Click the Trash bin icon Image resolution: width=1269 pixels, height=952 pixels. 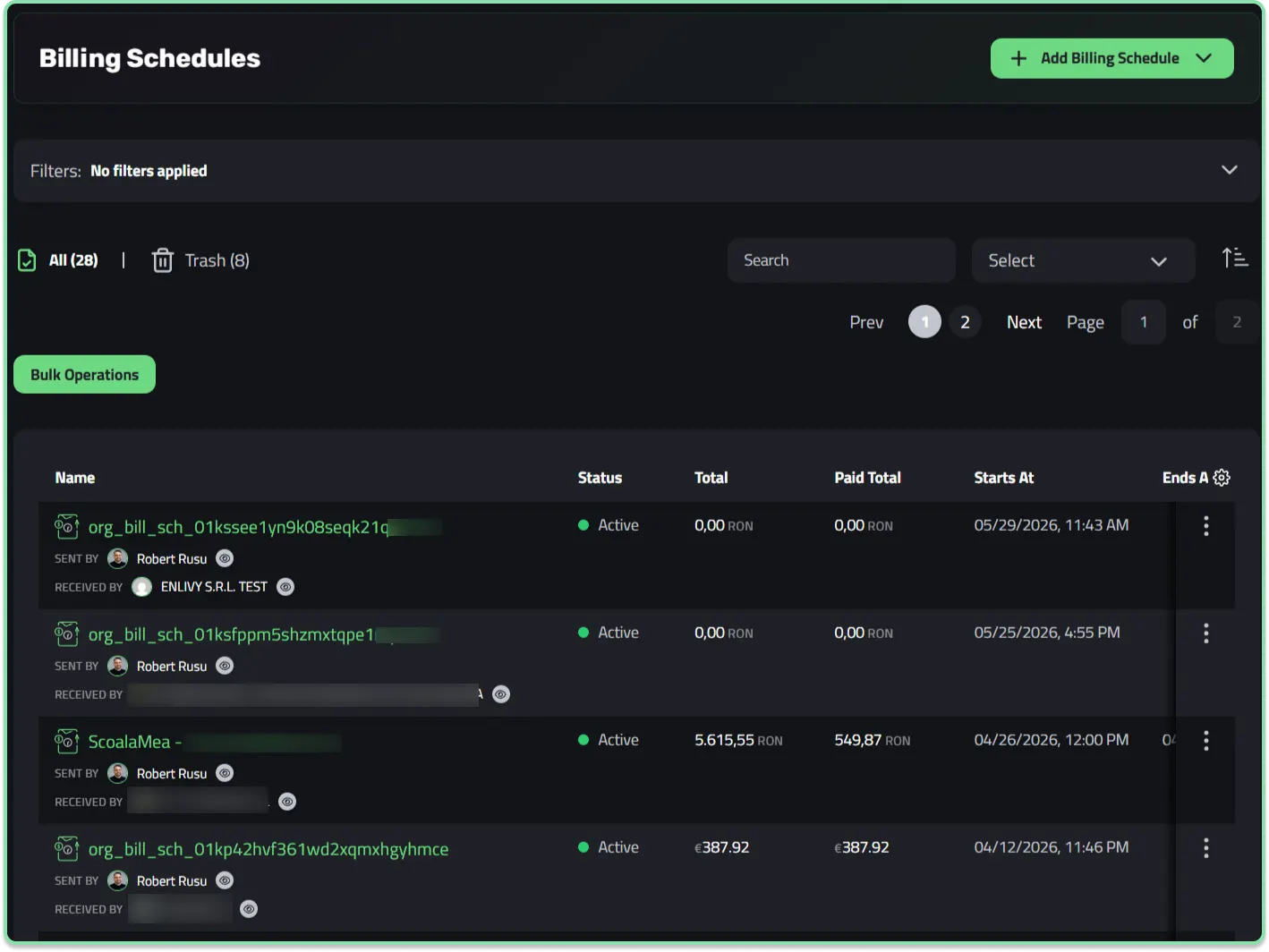162,260
